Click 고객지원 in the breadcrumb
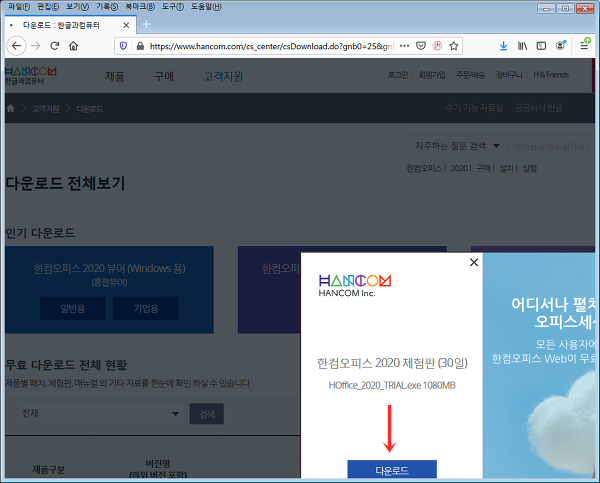 (x=45, y=109)
